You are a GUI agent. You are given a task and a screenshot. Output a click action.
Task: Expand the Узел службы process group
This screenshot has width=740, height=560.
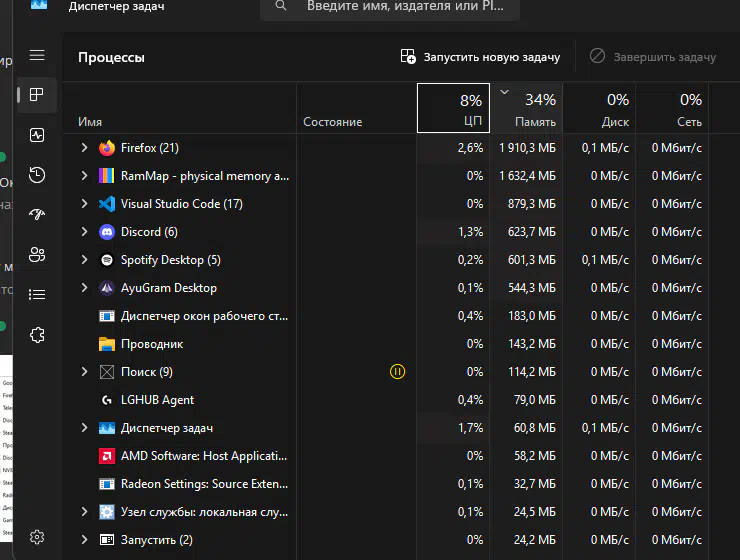click(84, 511)
